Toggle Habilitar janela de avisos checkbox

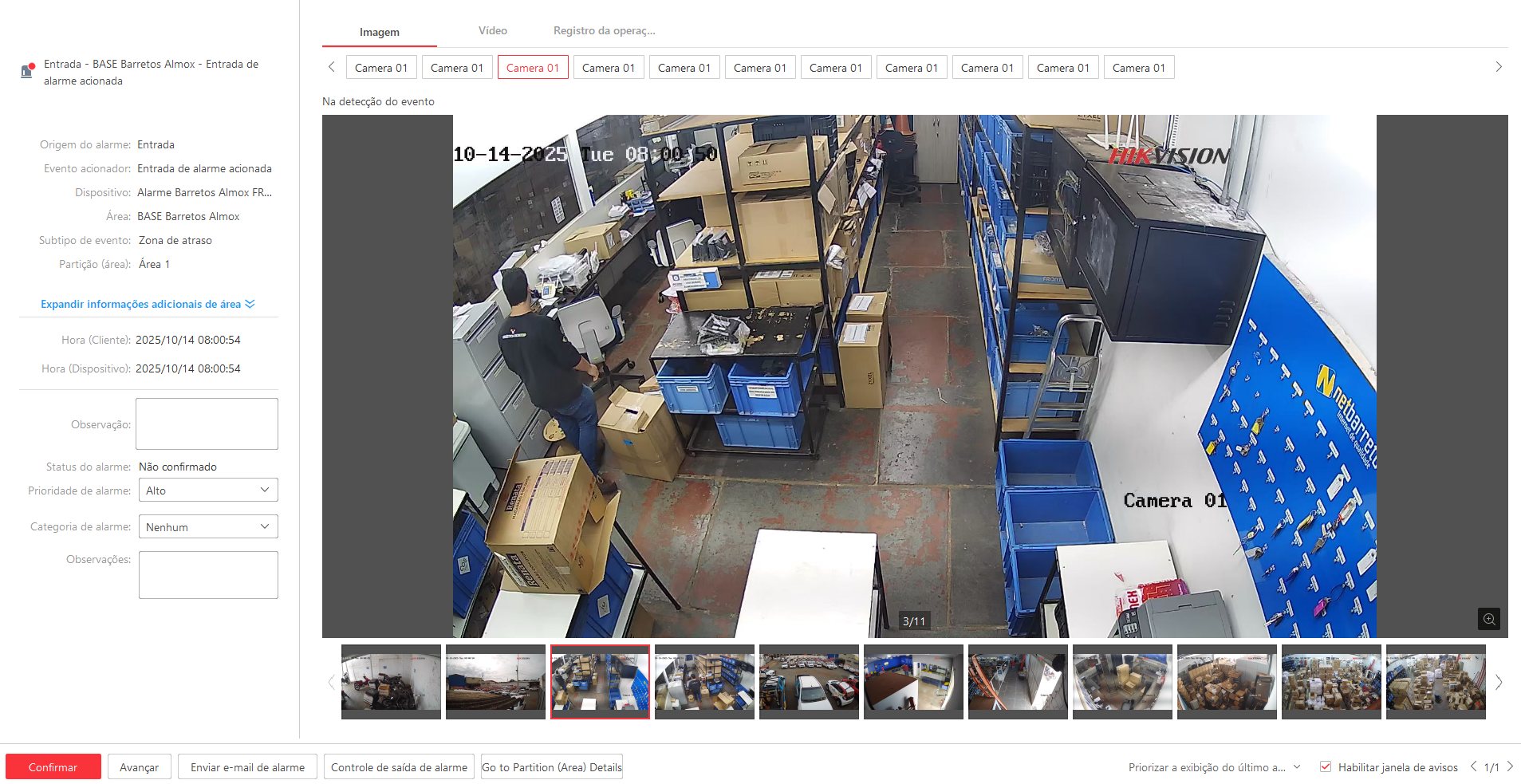tap(1326, 767)
